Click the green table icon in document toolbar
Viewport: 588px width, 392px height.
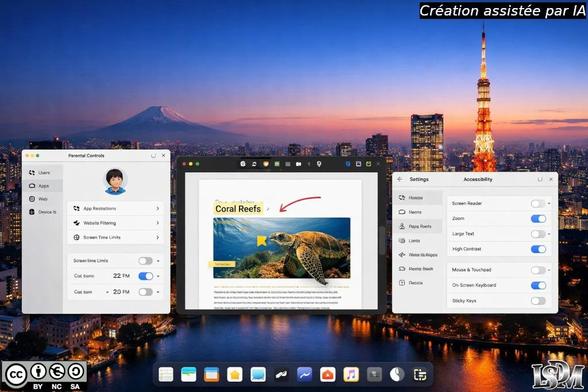(277, 164)
